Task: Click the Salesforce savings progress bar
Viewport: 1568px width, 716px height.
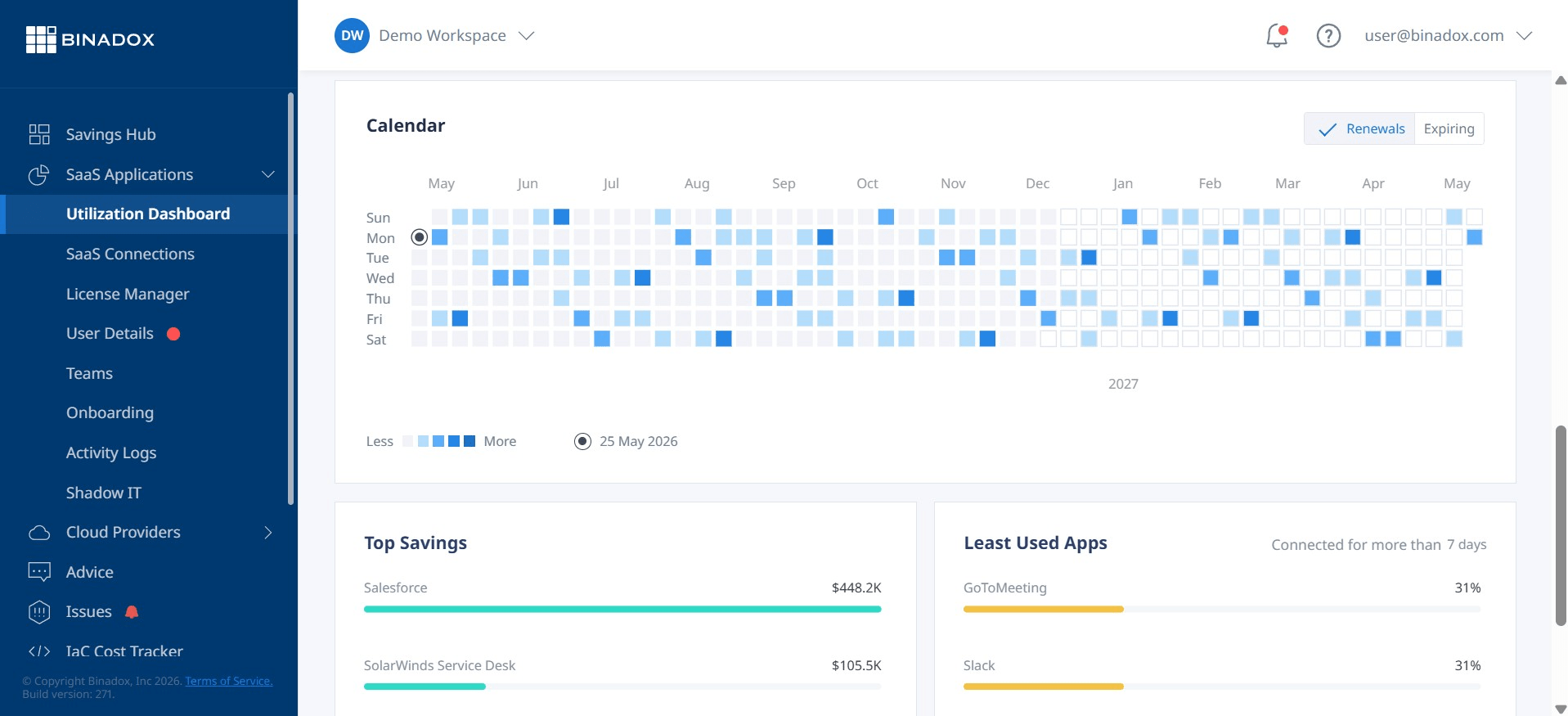Action: tap(622, 609)
